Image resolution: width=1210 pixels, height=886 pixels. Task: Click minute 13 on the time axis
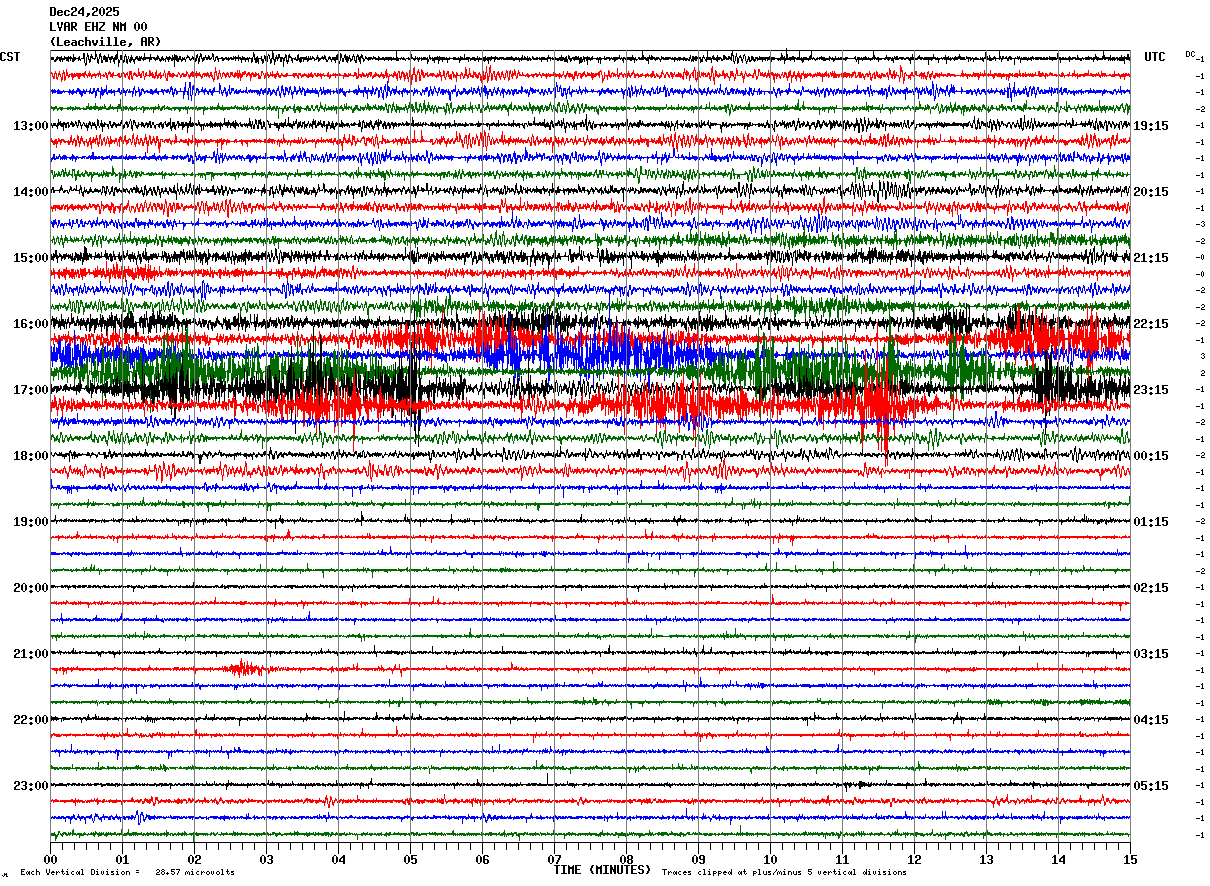pyautogui.click(x=986, y=859)
